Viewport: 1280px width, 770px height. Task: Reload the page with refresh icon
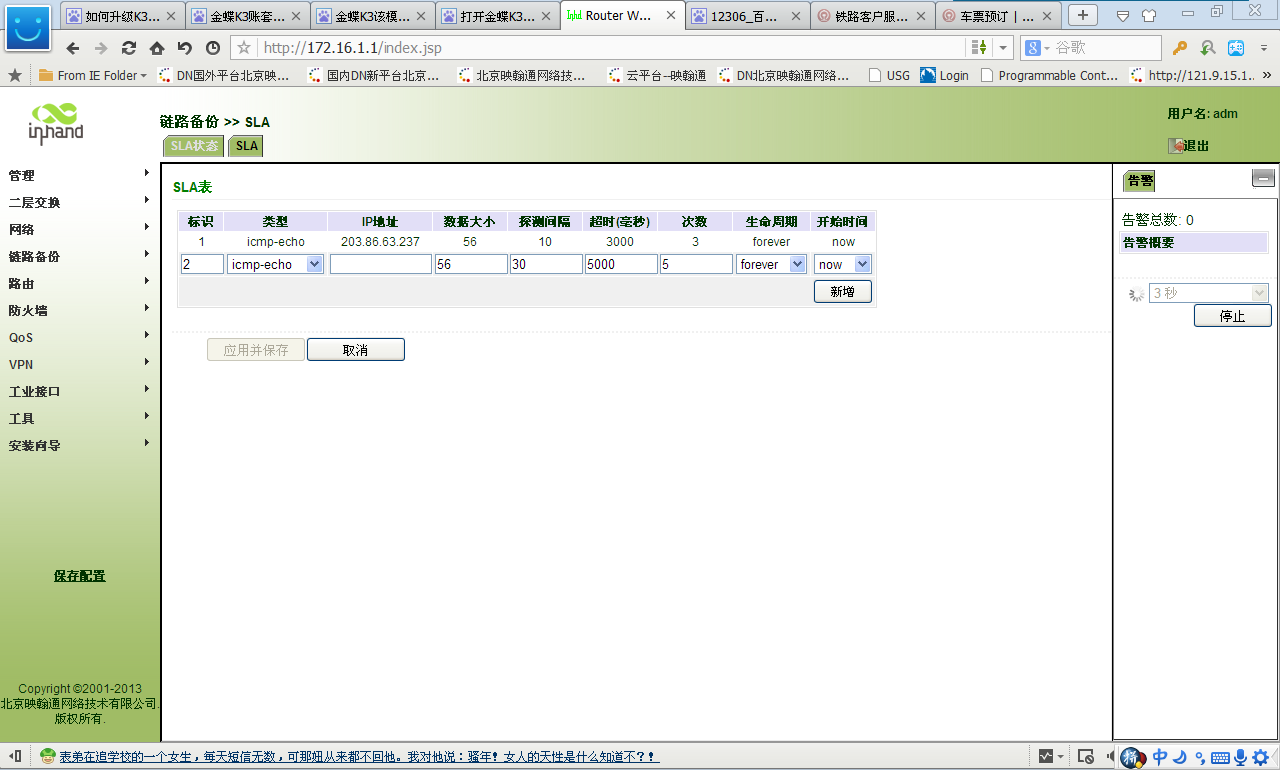coord(129,48)
